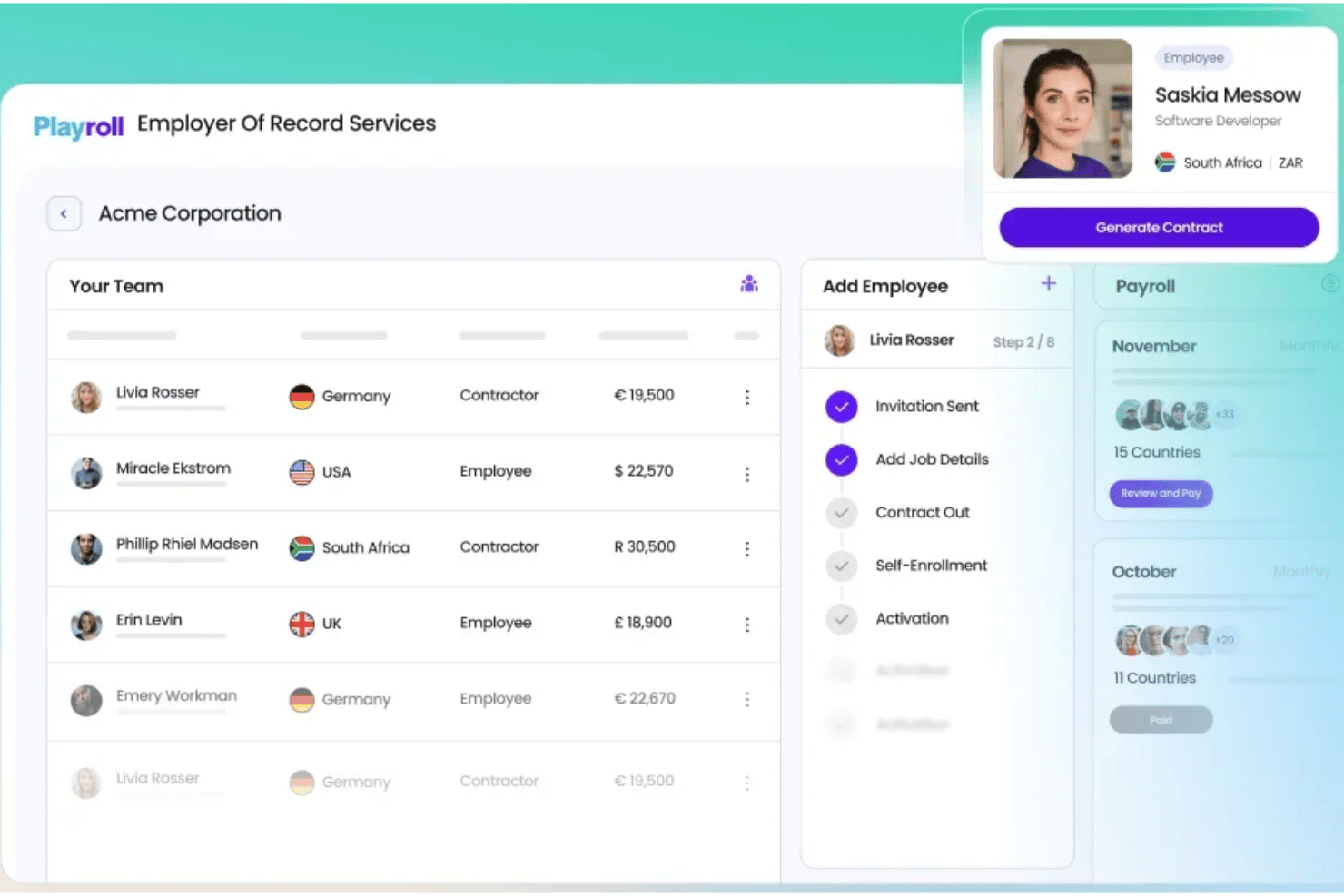Viewport: 1344px width, 896px height.
Task: Toggle the Add Job Details step checkmark
Action: [x=842, y=460]
